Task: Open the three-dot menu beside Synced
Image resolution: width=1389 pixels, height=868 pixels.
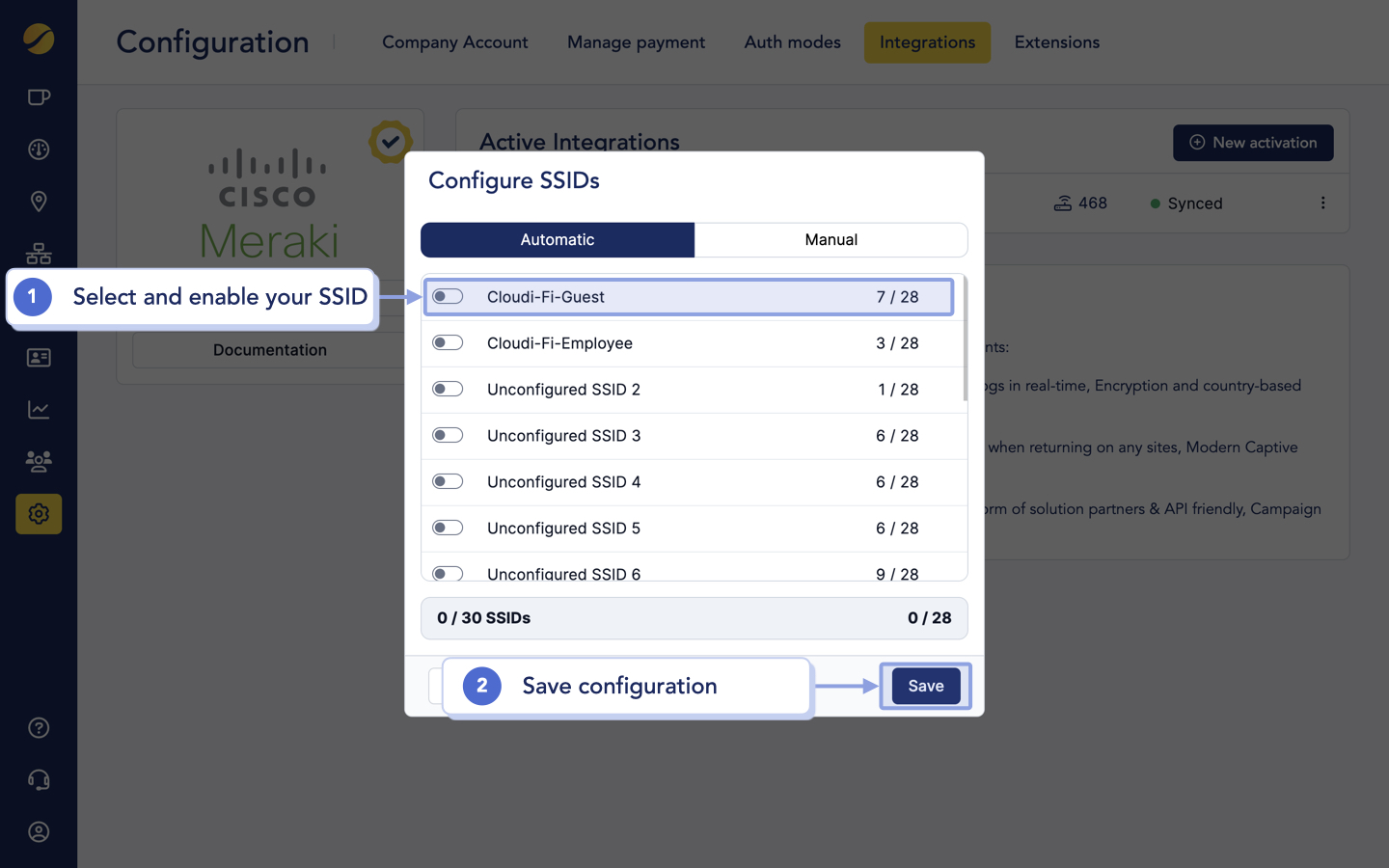Action: 1322,203
